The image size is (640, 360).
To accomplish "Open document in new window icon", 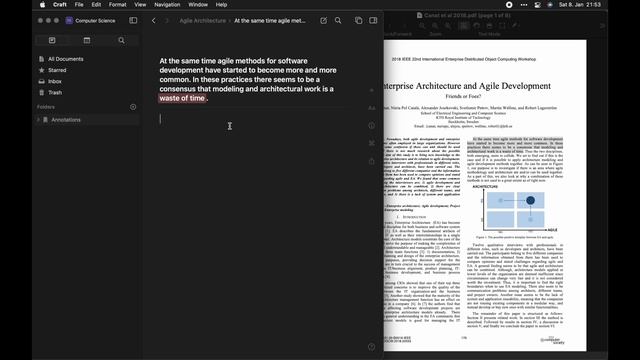I will click(358, 20).
